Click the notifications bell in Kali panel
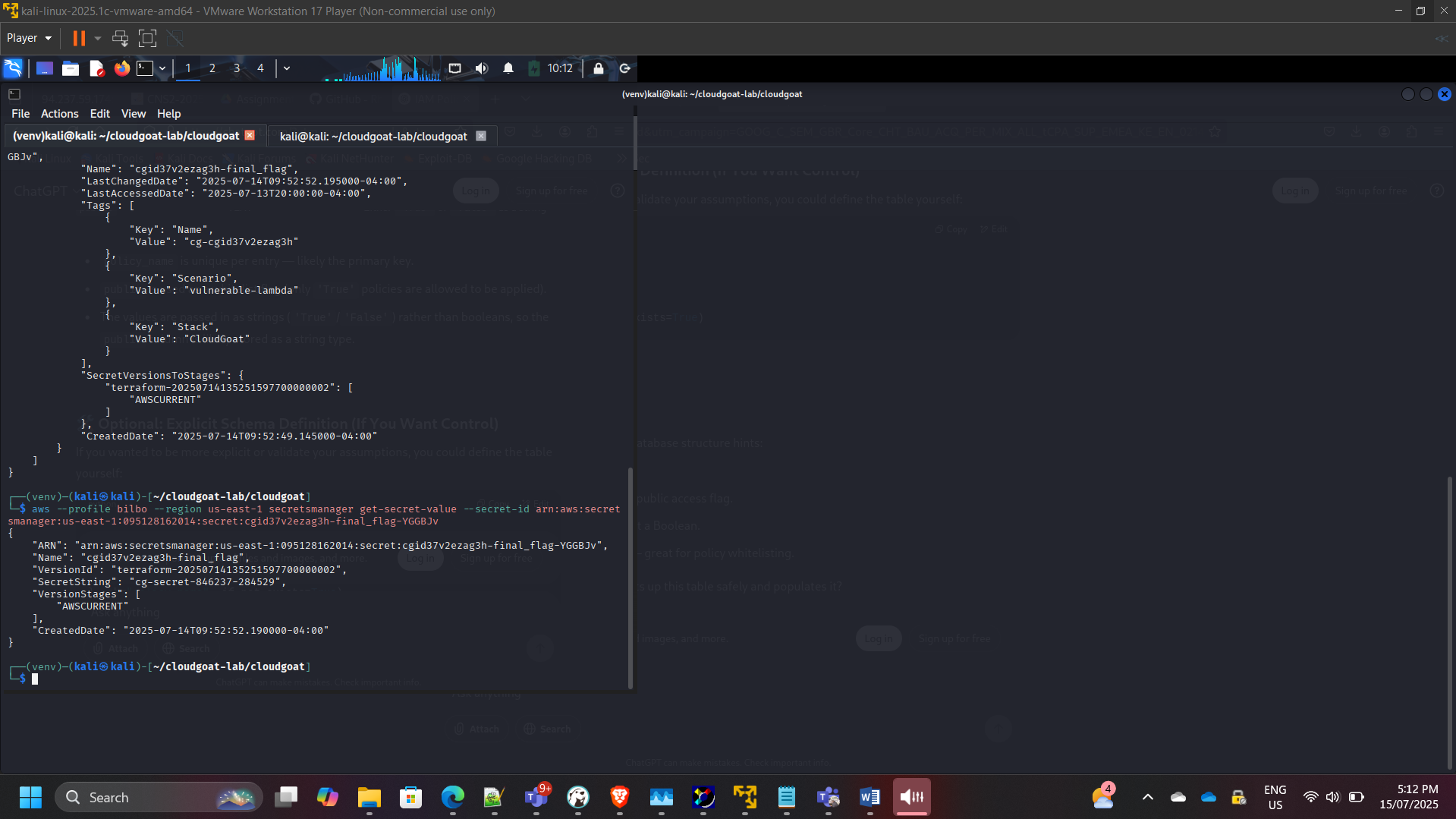 [508, 68]
